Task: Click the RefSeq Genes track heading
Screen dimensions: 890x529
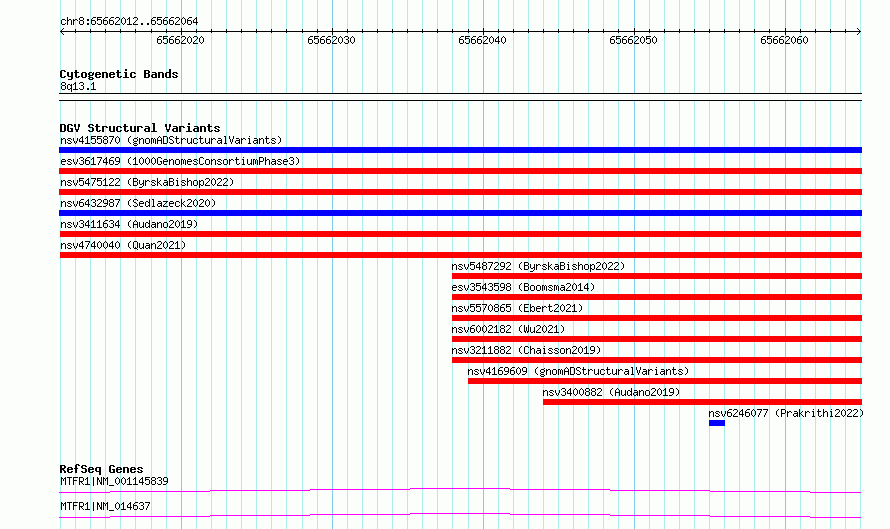Action: 101,469
